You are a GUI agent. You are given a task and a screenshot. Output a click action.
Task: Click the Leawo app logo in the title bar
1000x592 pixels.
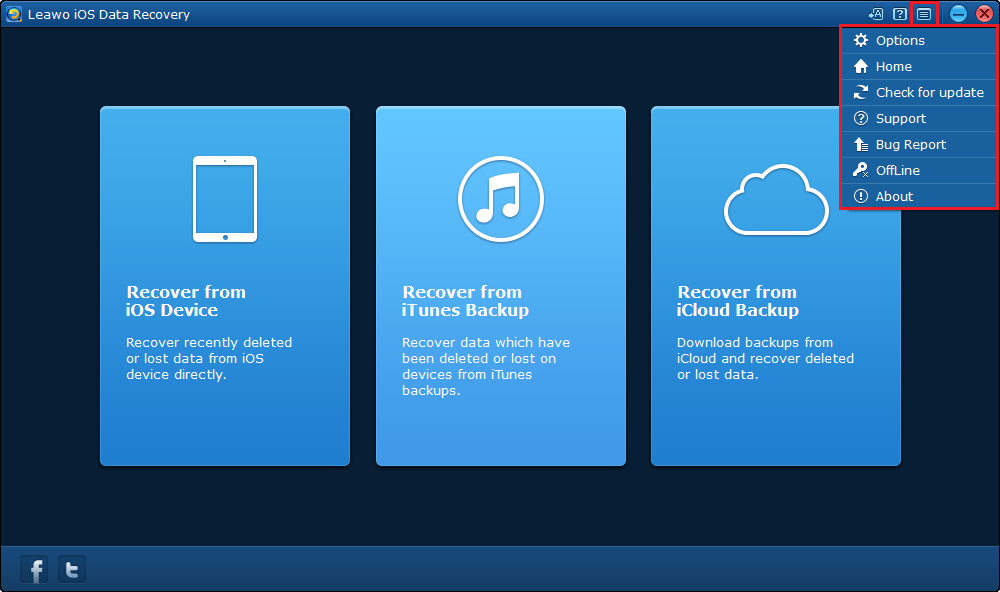click(14, 14)
